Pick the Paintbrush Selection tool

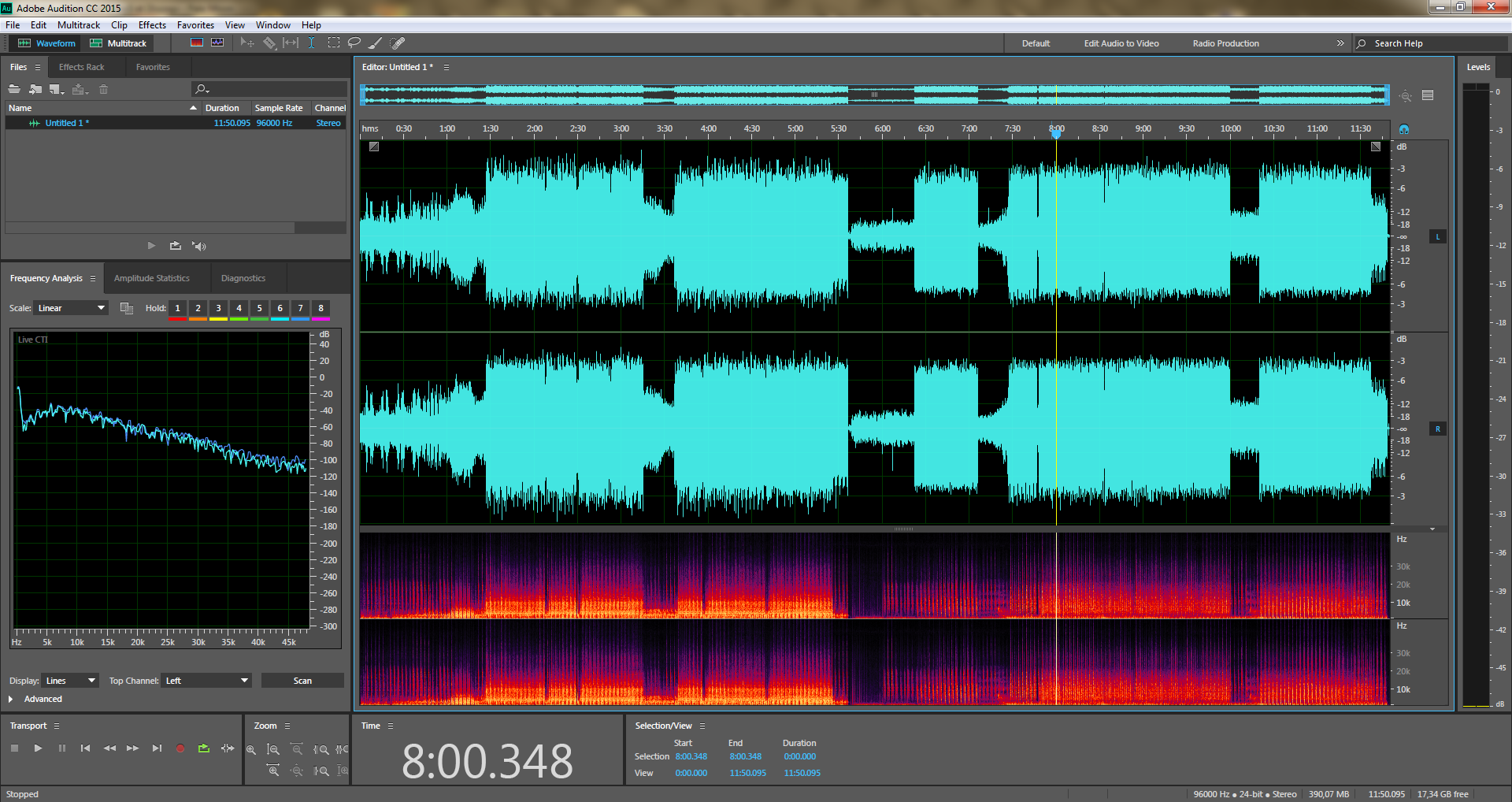point(376,43)
